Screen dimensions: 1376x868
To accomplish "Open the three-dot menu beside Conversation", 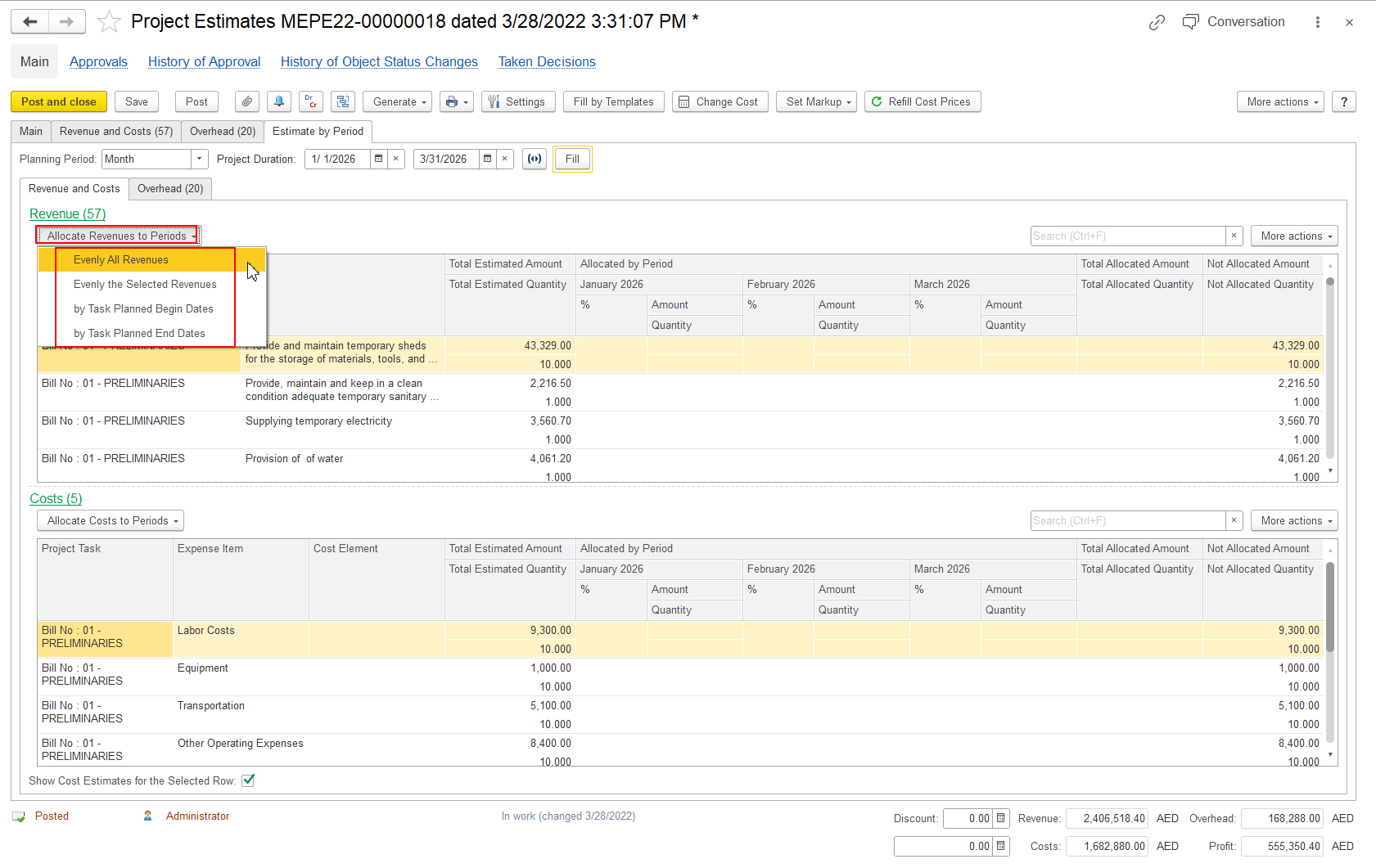I will (x=1318, y=22).
